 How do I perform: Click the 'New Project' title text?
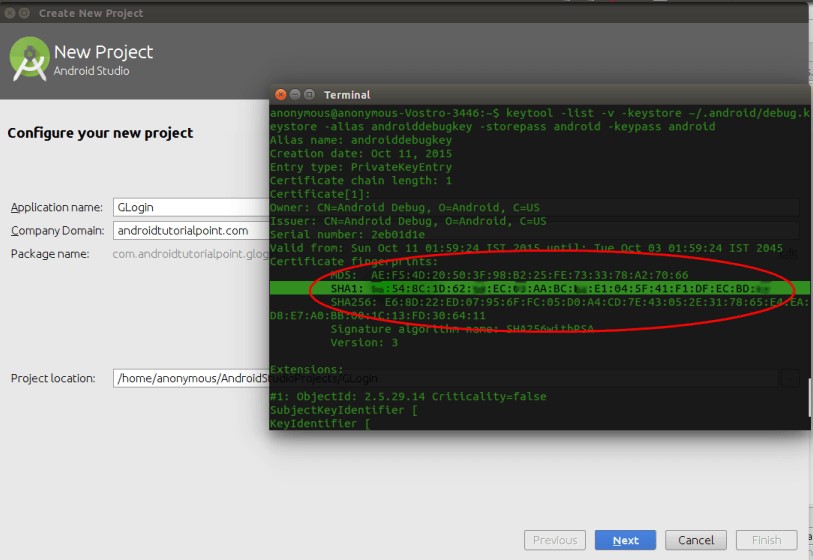coord(103,52)
